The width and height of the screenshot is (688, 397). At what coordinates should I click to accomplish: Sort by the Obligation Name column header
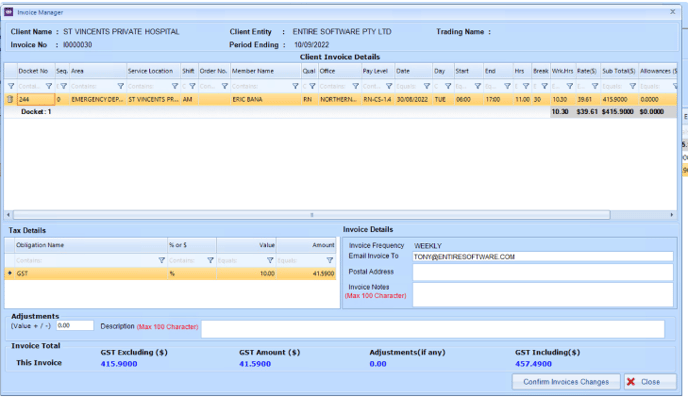[91, 245]
